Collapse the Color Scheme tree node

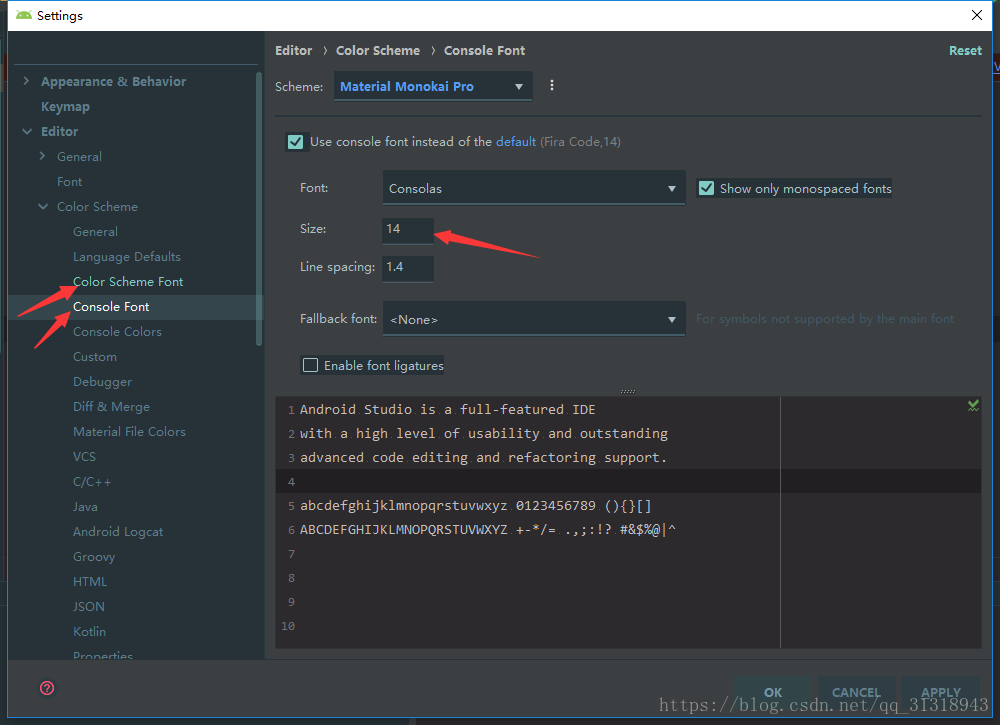(43, 207)
